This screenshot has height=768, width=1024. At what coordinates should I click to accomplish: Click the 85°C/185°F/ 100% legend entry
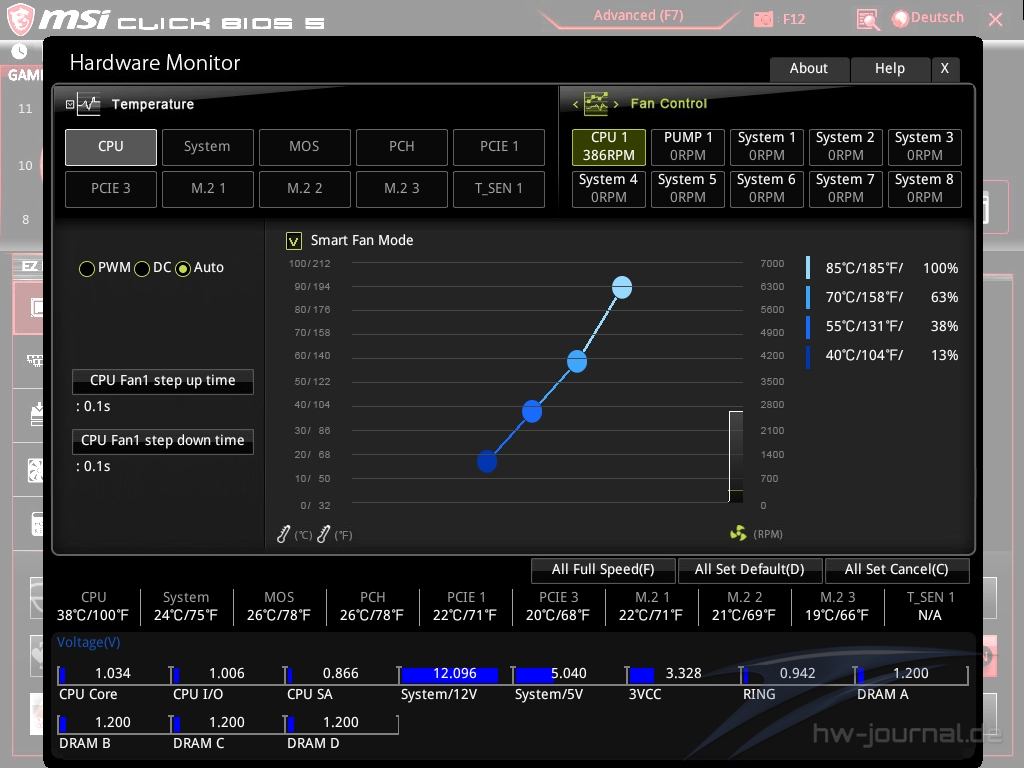pos(883,268)
